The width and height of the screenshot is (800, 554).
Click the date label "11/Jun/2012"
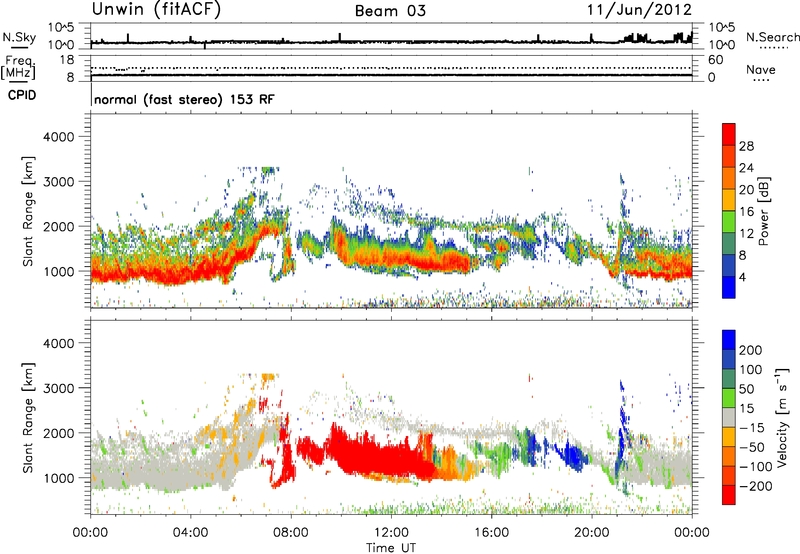pyautogui.click(x=639, y=9)
